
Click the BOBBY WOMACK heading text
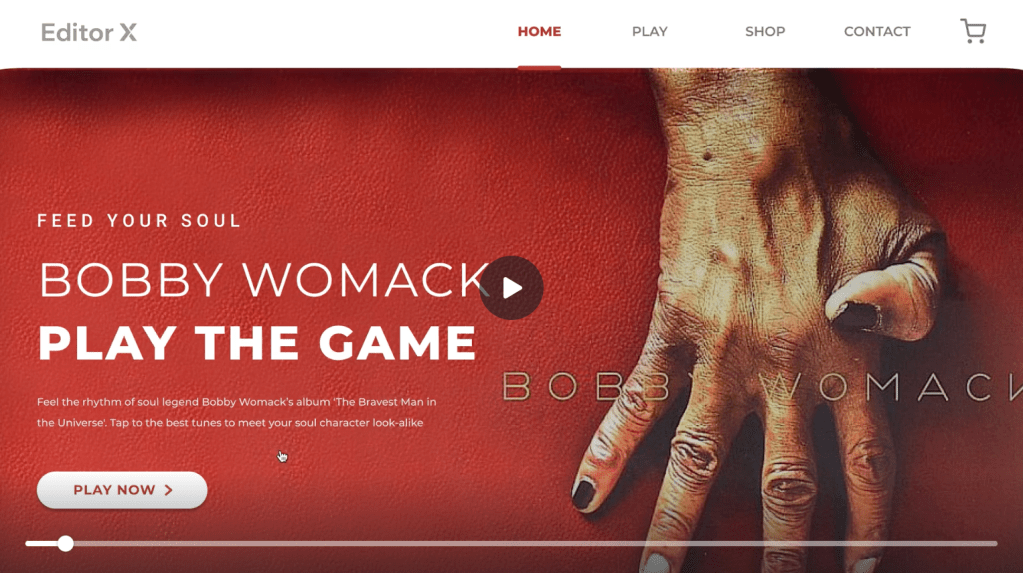[x=264, y=281]
